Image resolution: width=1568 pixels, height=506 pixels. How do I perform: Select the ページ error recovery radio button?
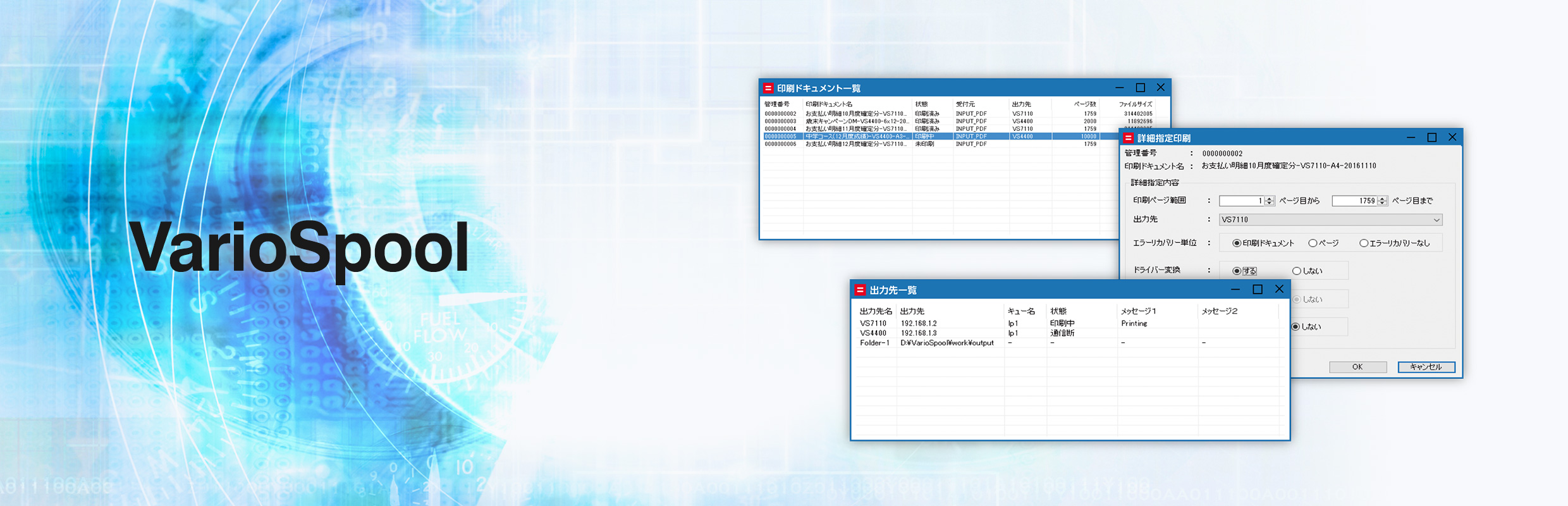[x=1313, y=243]
